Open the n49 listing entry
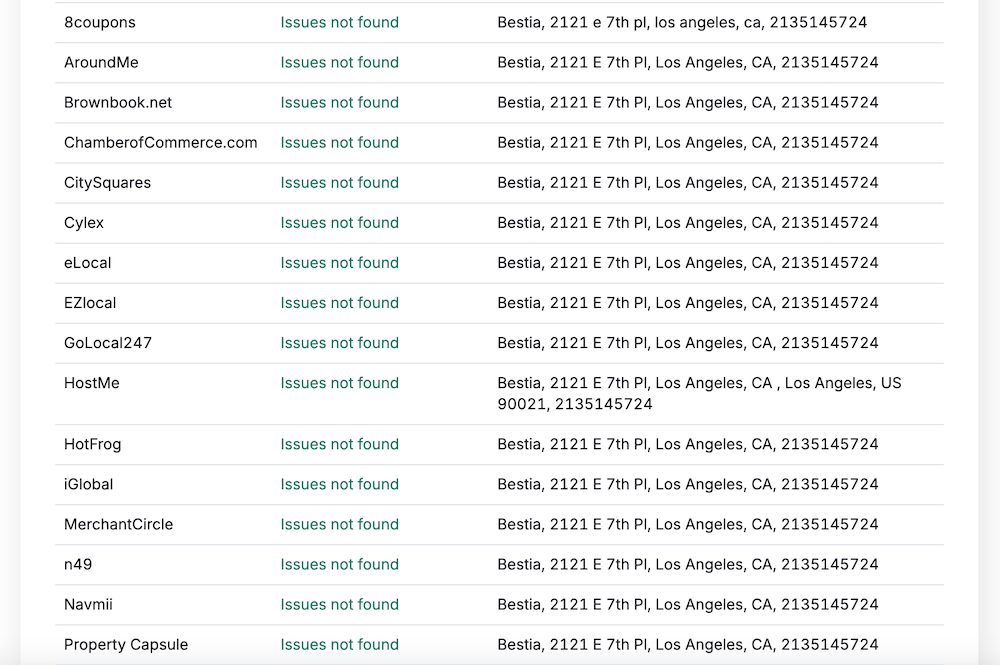 coord(78,564)
